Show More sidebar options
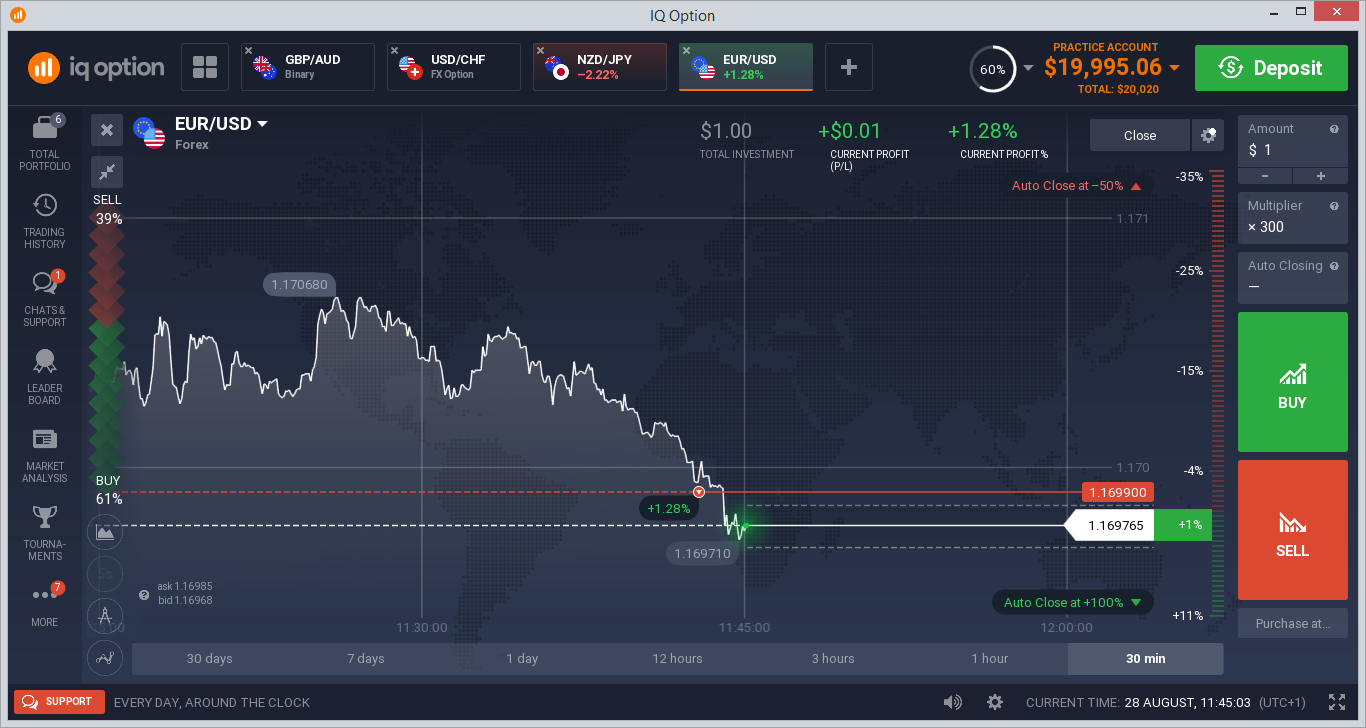The height and width of the screenshot is (728, 1366). pyautogui.click(x=44, y=605)
